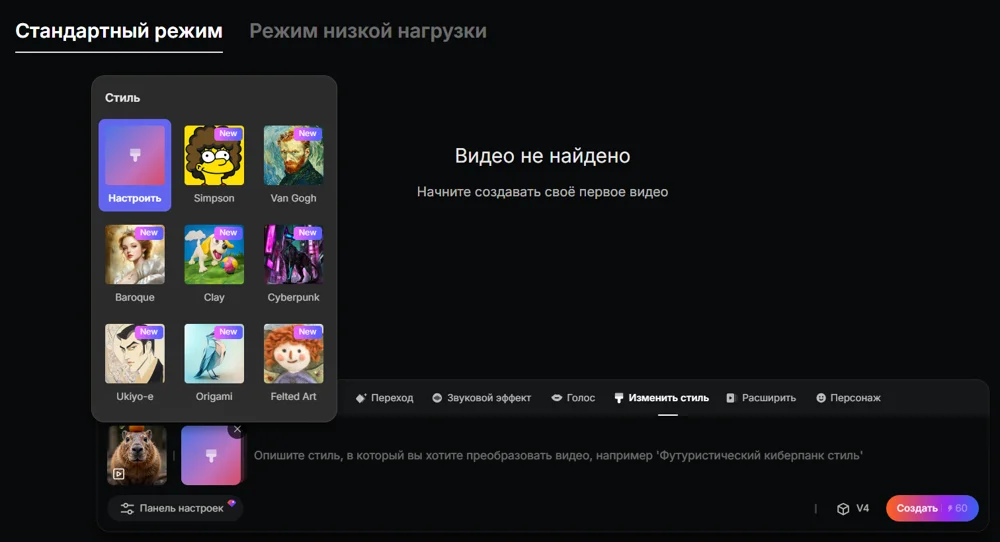Image resolution: width=1000 pixels, height=542 pixels.
Task: Apply the Cyberpunk style
Action: pos(293,255)
